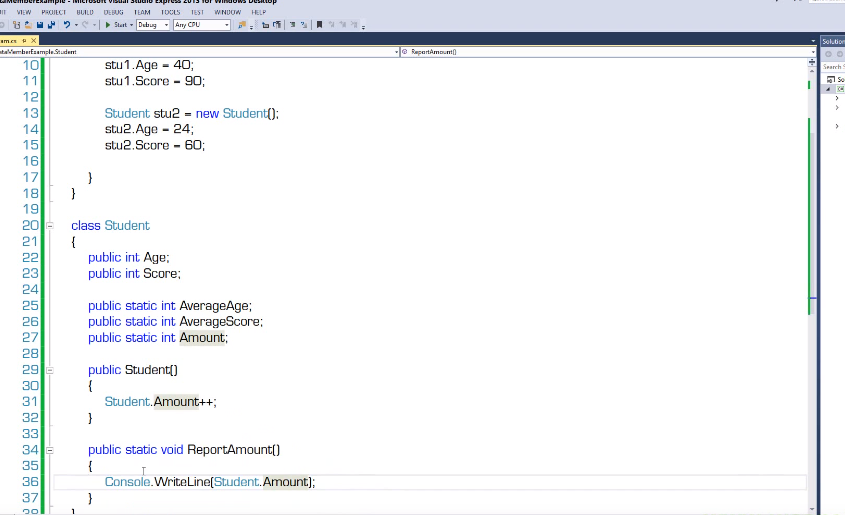Collapse the class Student code block

click(x=50, y=226)
